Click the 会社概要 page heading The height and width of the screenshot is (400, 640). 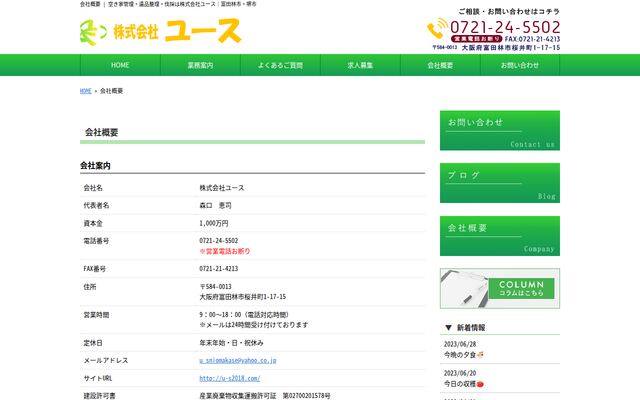click(x=102, y=132)
